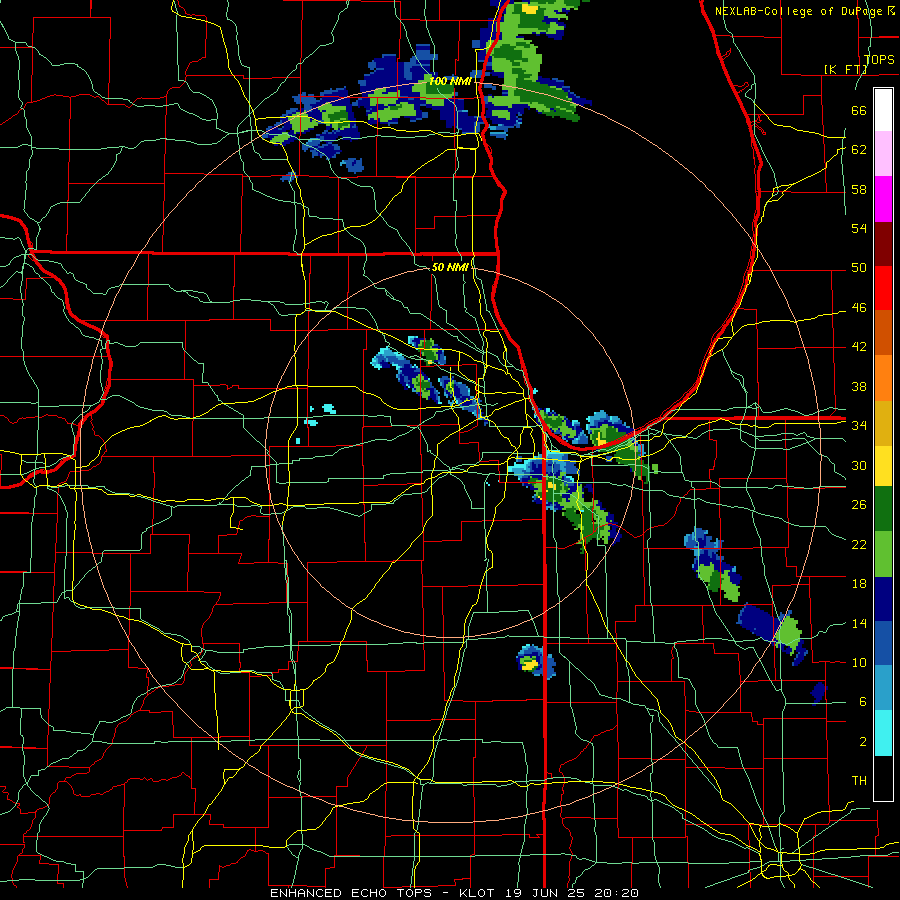Click the isolated yellow-core storm cell south of the 50 NMI ring
This screenshot has width=900, height=900.
(536, 661)
